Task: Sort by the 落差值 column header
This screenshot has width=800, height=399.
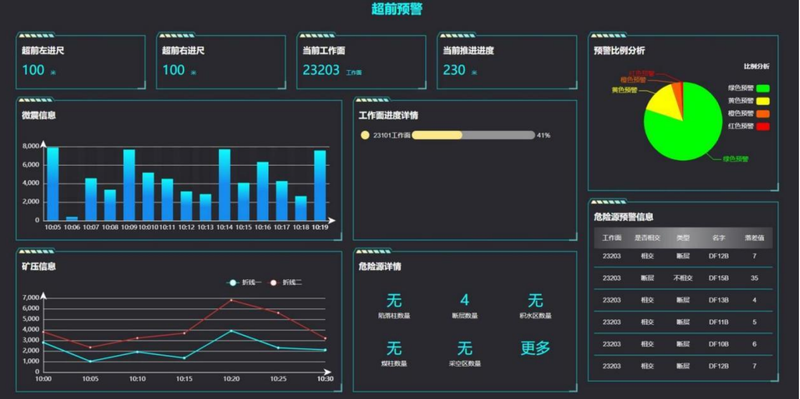Action: 754,238
